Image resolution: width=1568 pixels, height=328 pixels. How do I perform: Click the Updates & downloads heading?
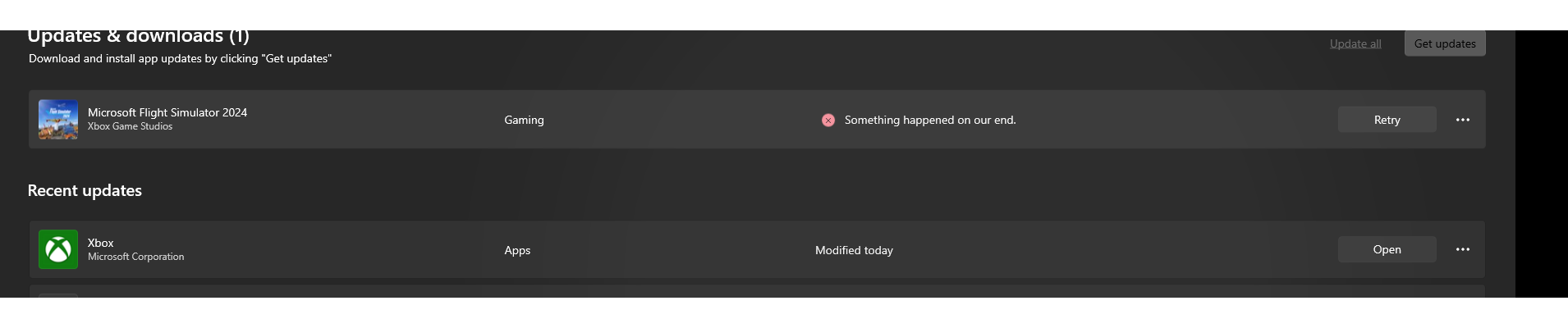[138, 37]
